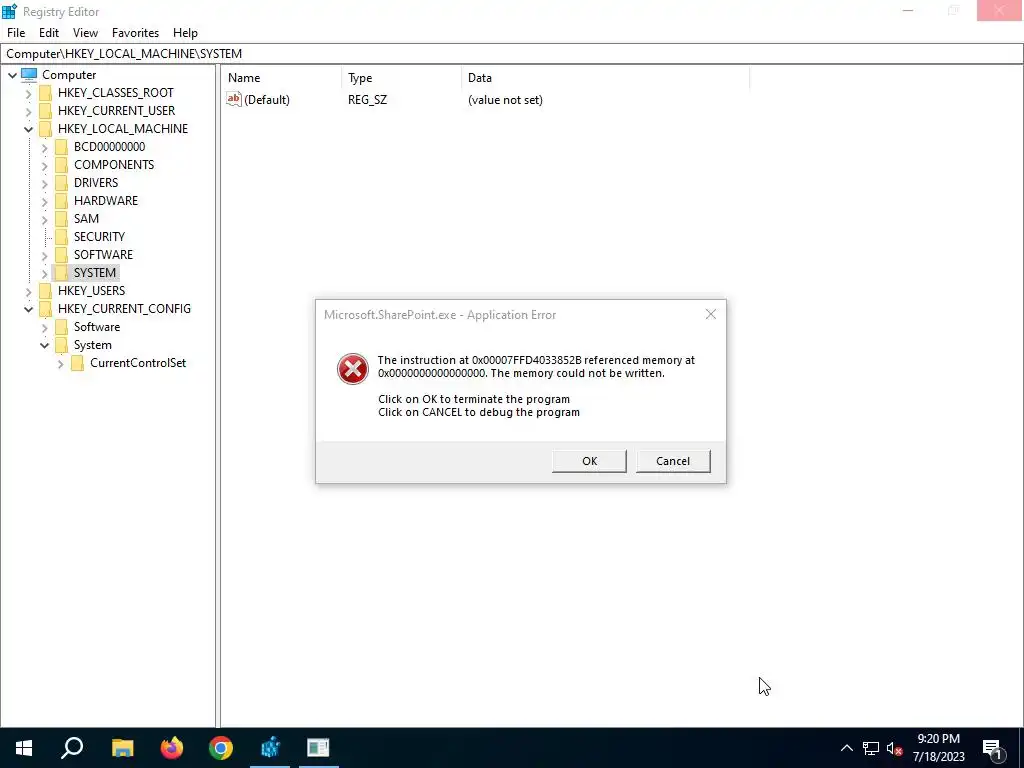1024x768 pixels.
Task: Click the registry path address bar
Action: 512,54
